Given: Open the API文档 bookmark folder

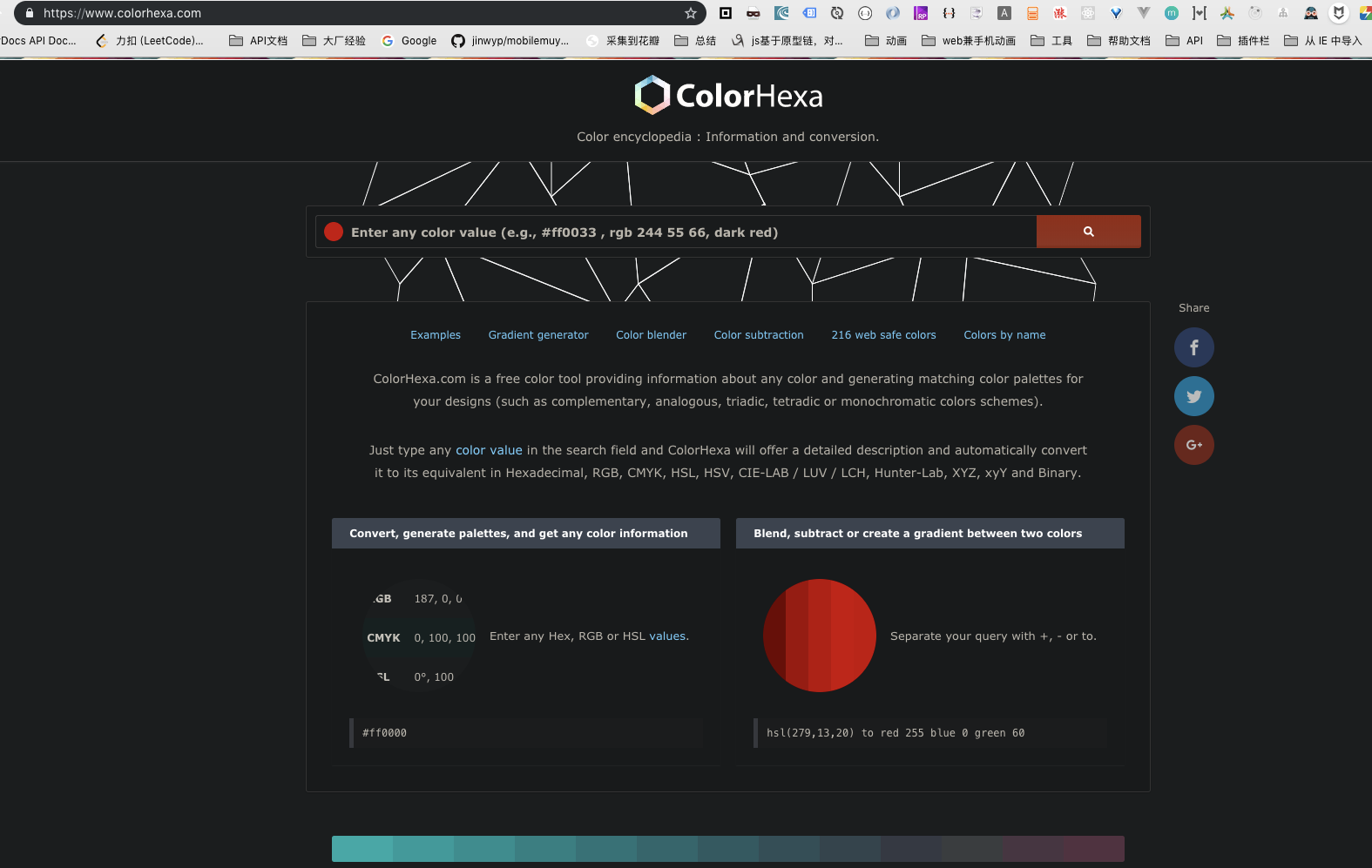Looking at the screenshot, I should pos(259,41).
